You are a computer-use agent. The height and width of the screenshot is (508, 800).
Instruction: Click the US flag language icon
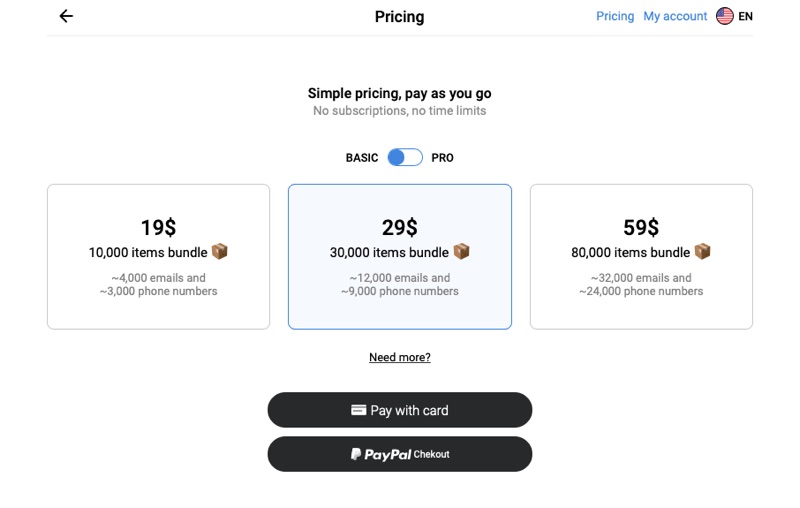coord(724,16)
